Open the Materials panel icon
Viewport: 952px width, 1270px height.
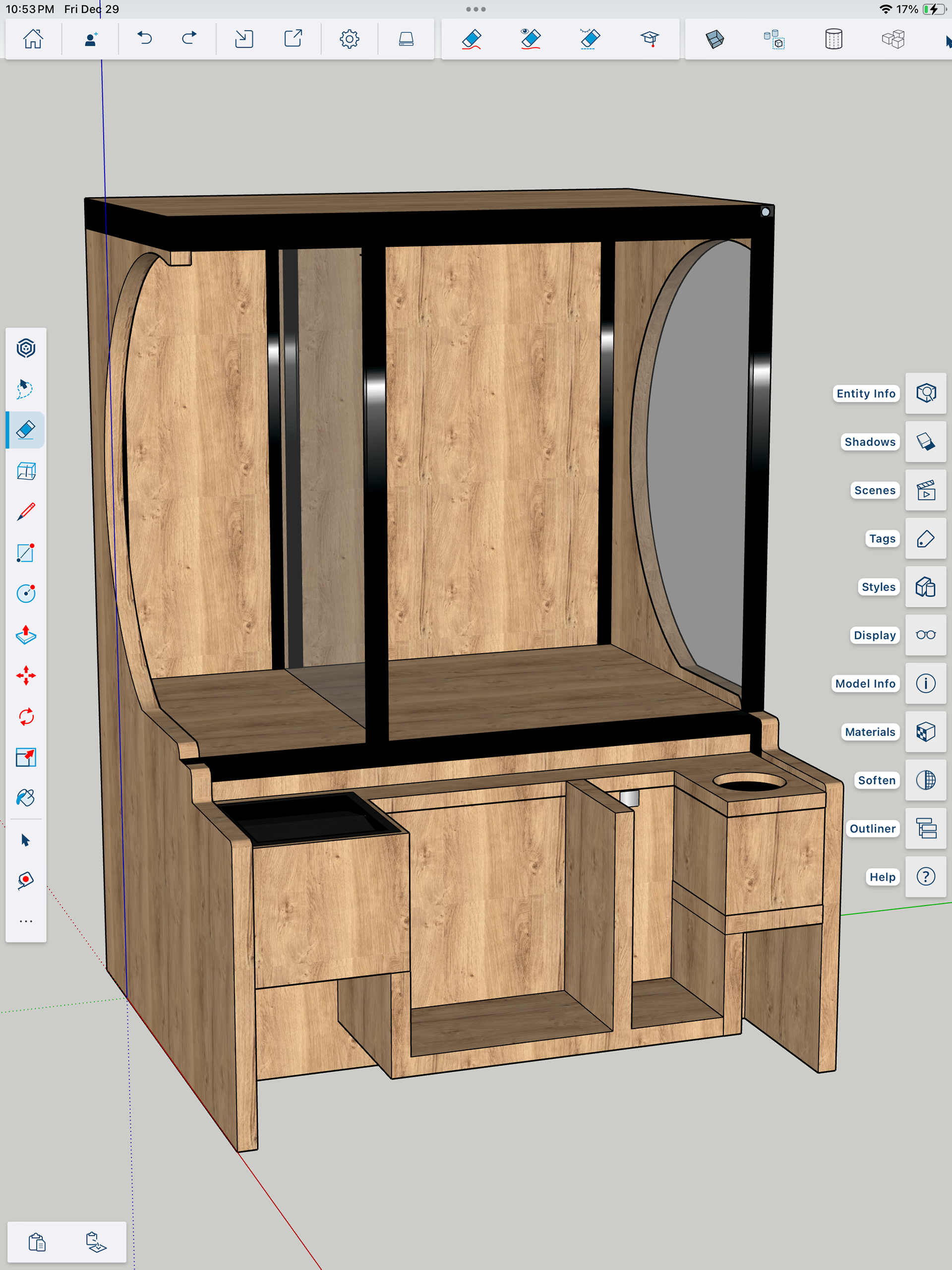tap(925, 732)
